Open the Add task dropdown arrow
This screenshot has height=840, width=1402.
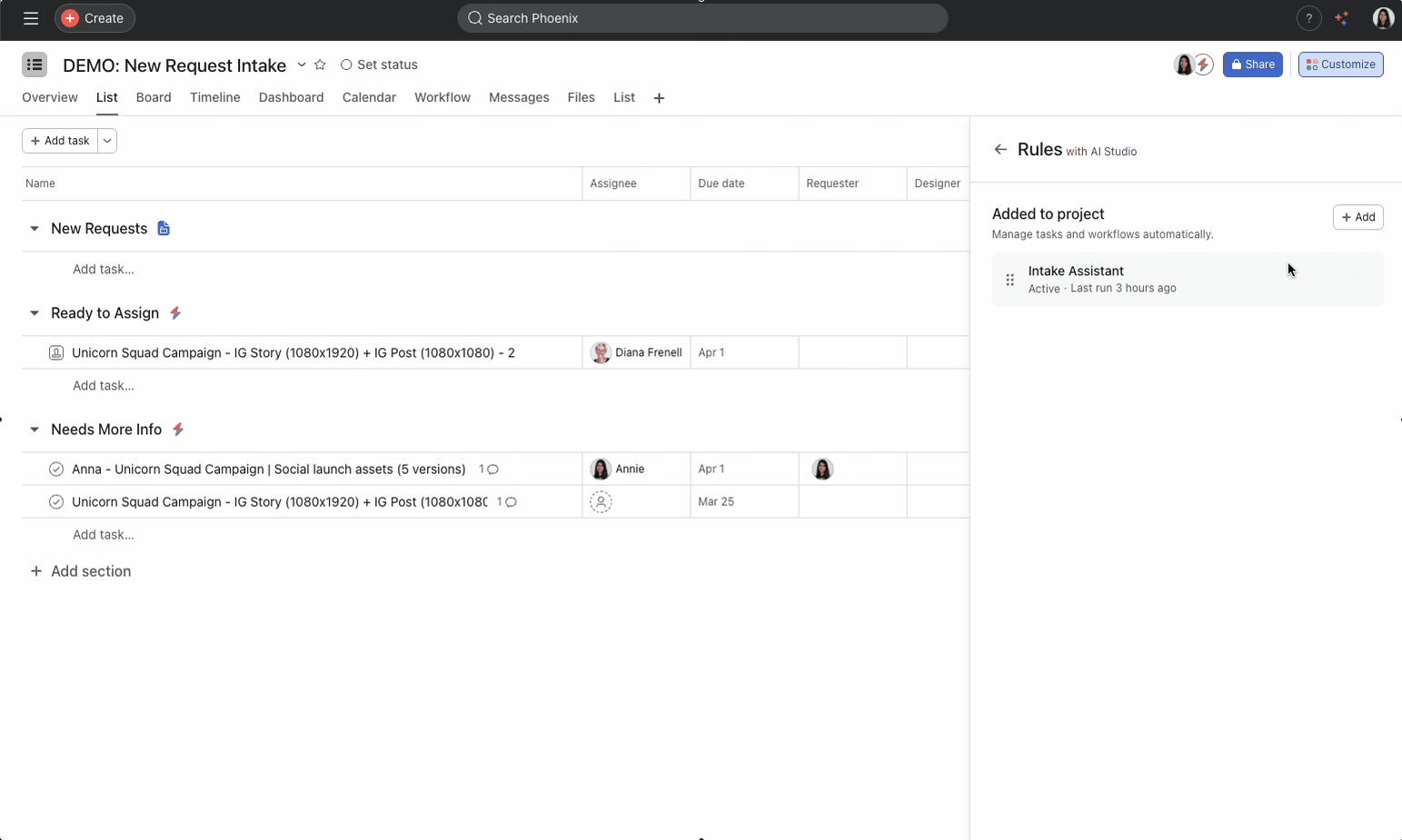pos(107,141)
